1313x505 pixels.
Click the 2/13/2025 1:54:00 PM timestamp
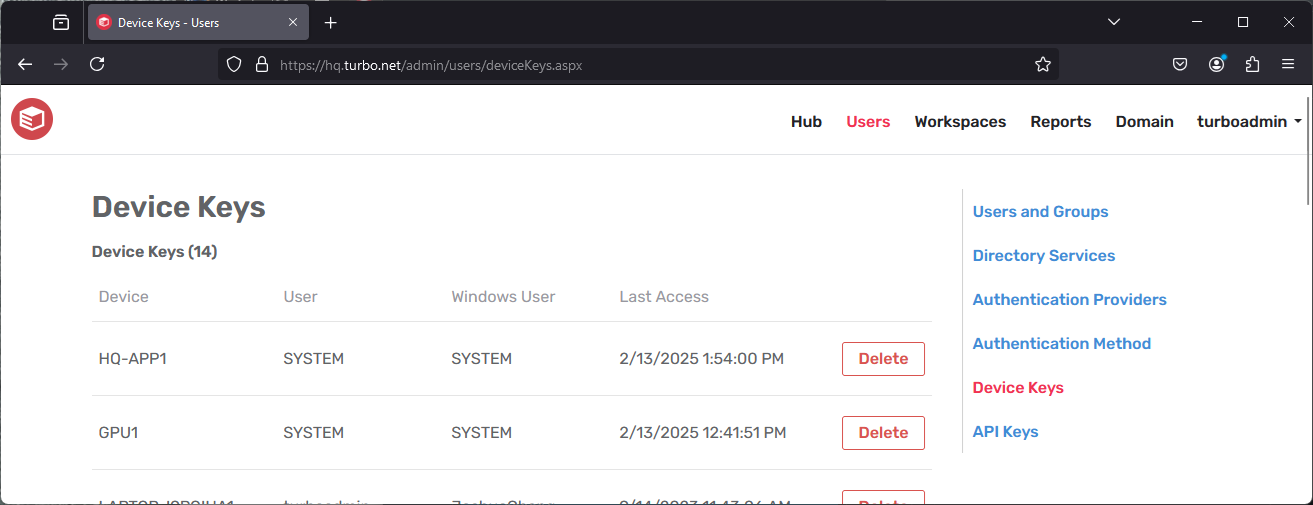tap(702, 358)
